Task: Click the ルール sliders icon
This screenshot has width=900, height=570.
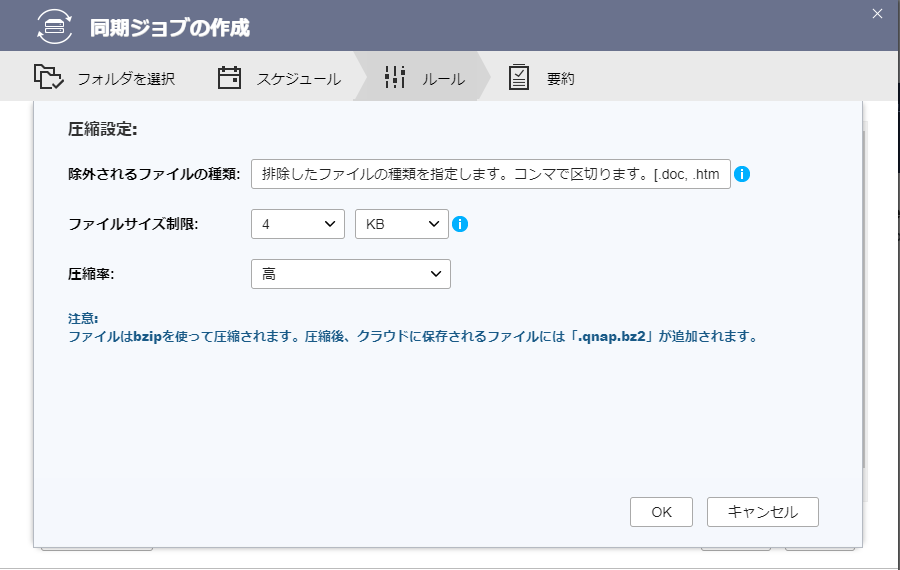Action: [x=395, y=78]
